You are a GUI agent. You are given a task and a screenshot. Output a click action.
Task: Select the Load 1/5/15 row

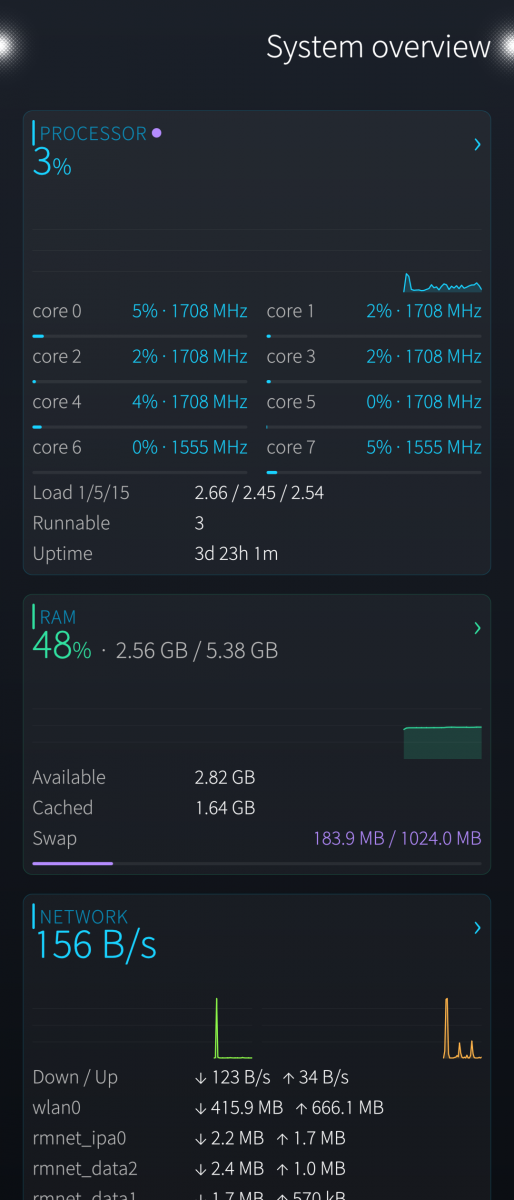pos(257,493)
